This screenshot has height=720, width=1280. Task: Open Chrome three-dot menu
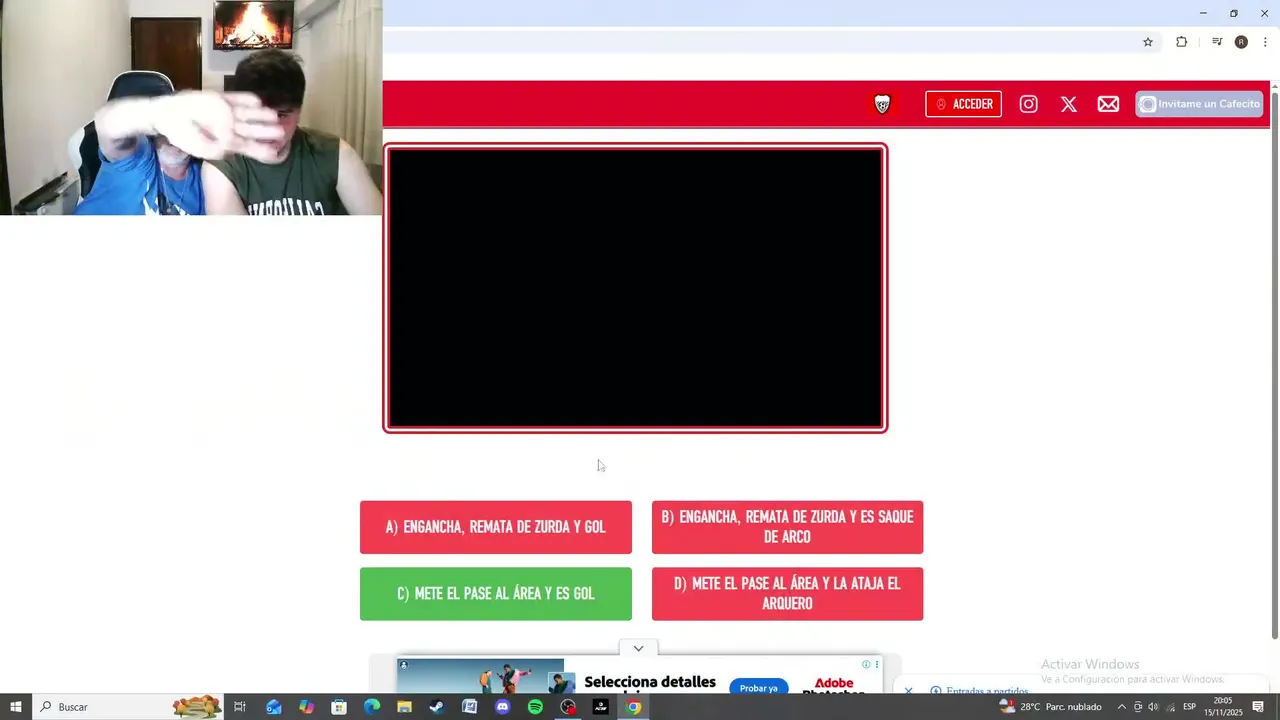pos(1265,42)
